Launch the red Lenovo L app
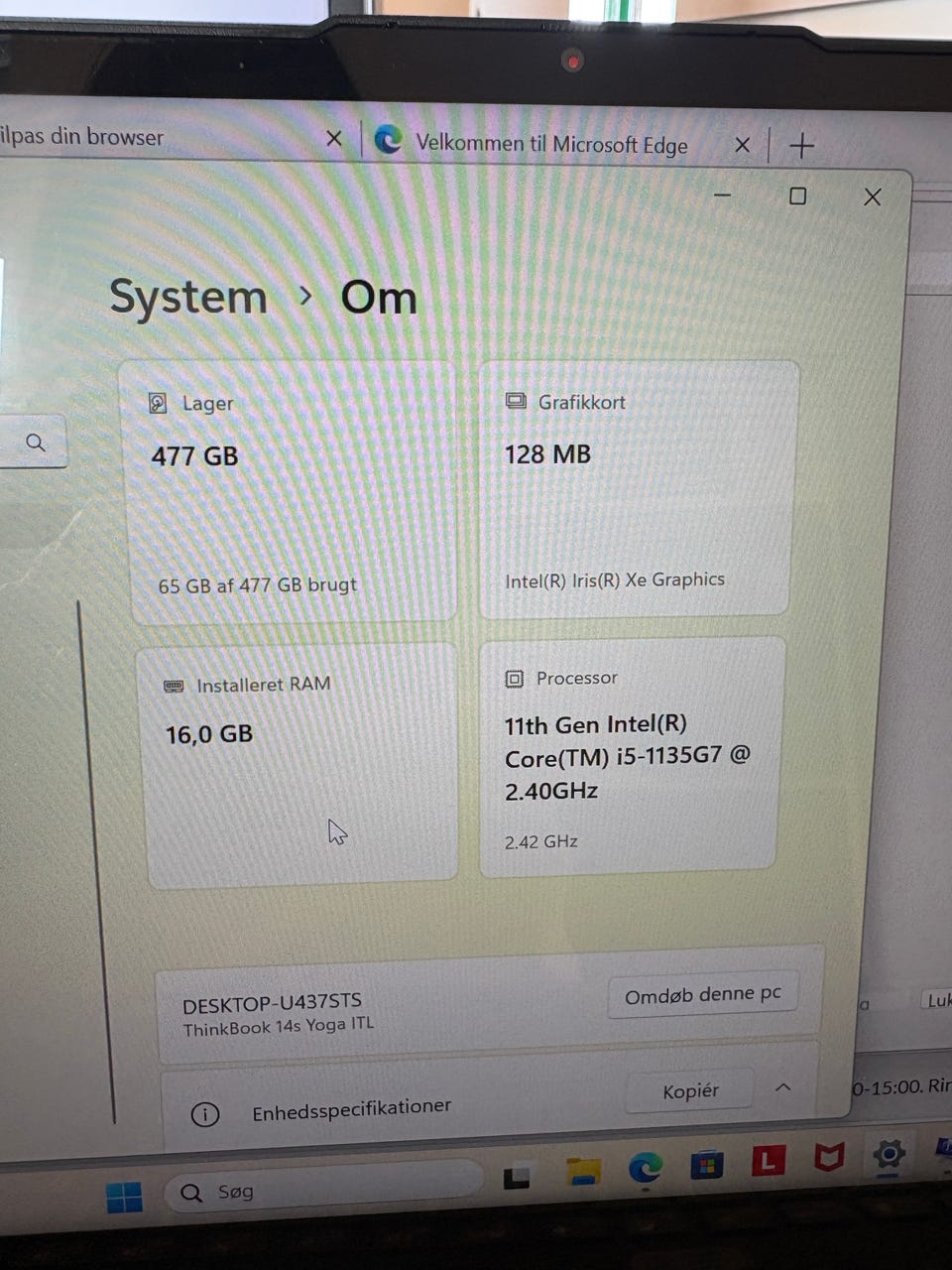Viewport: 952px width, 1270px height. click(769, 1159)
